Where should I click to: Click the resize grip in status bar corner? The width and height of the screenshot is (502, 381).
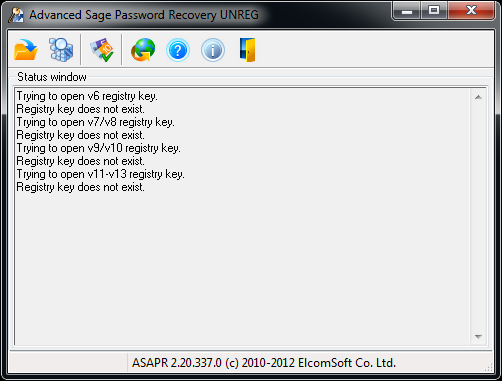488,367
